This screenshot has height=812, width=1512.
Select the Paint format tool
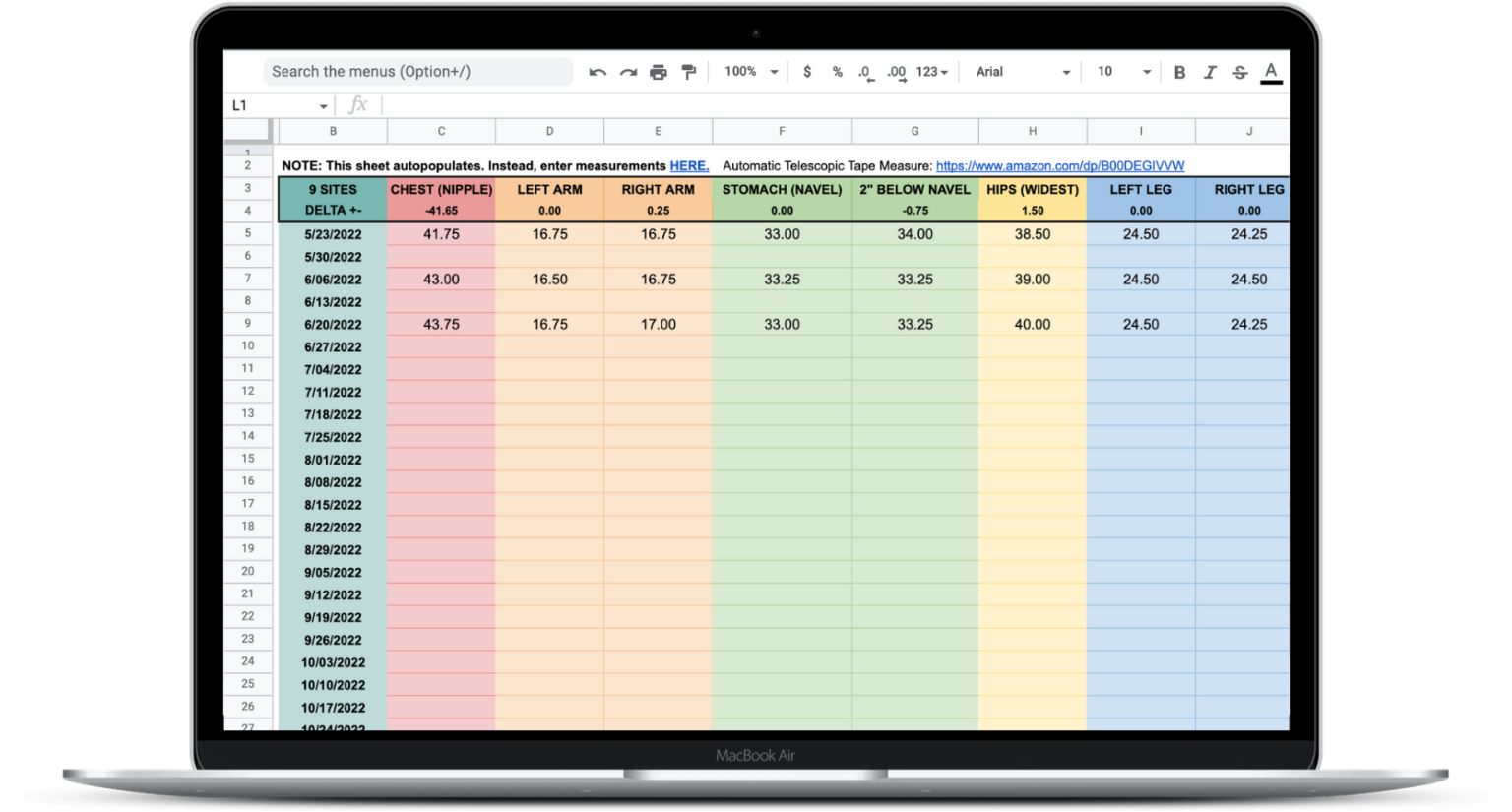pos(689,71)
